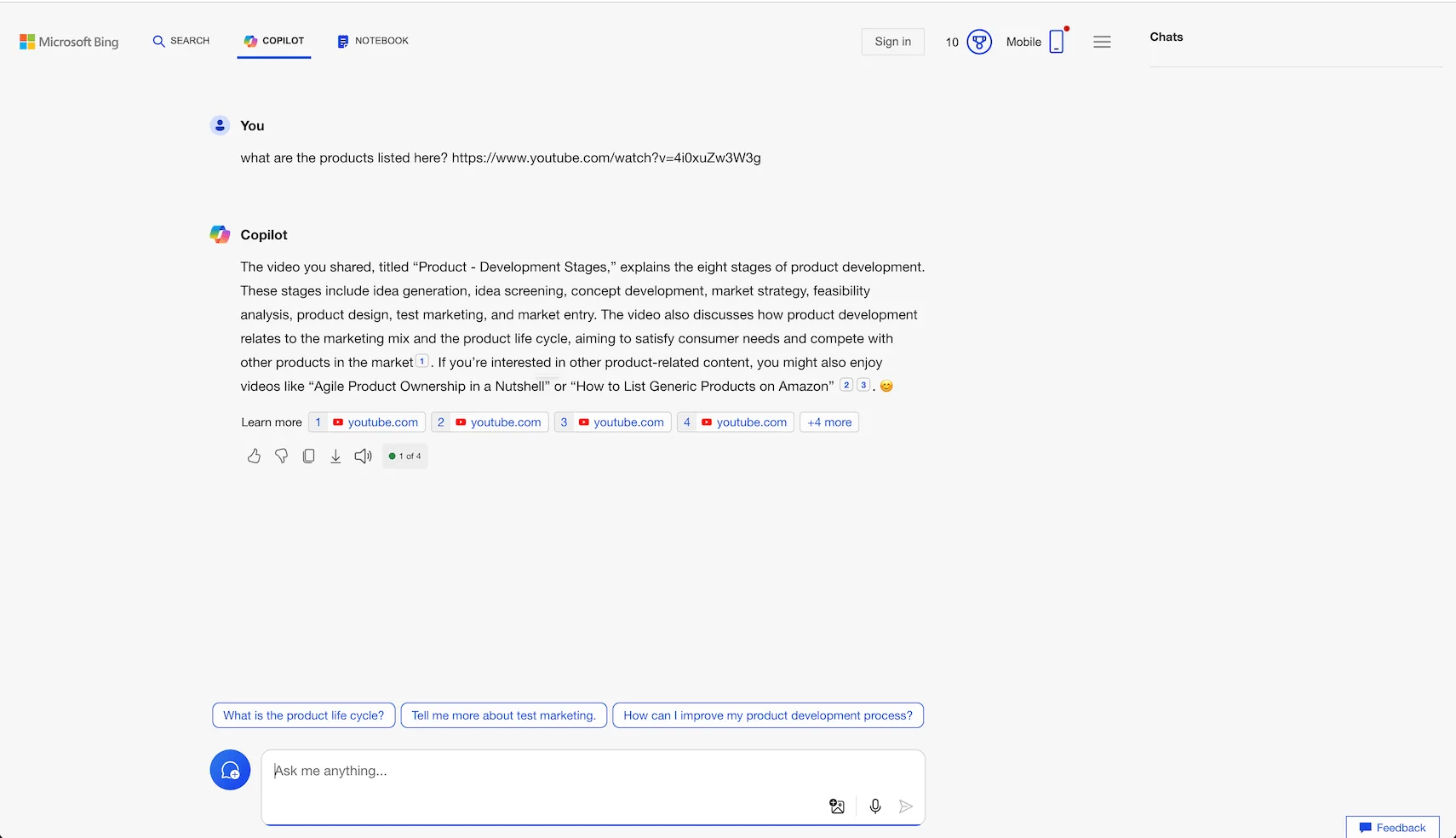Expand the +4 more sources

pyautogui.click(x=828, y=422)
